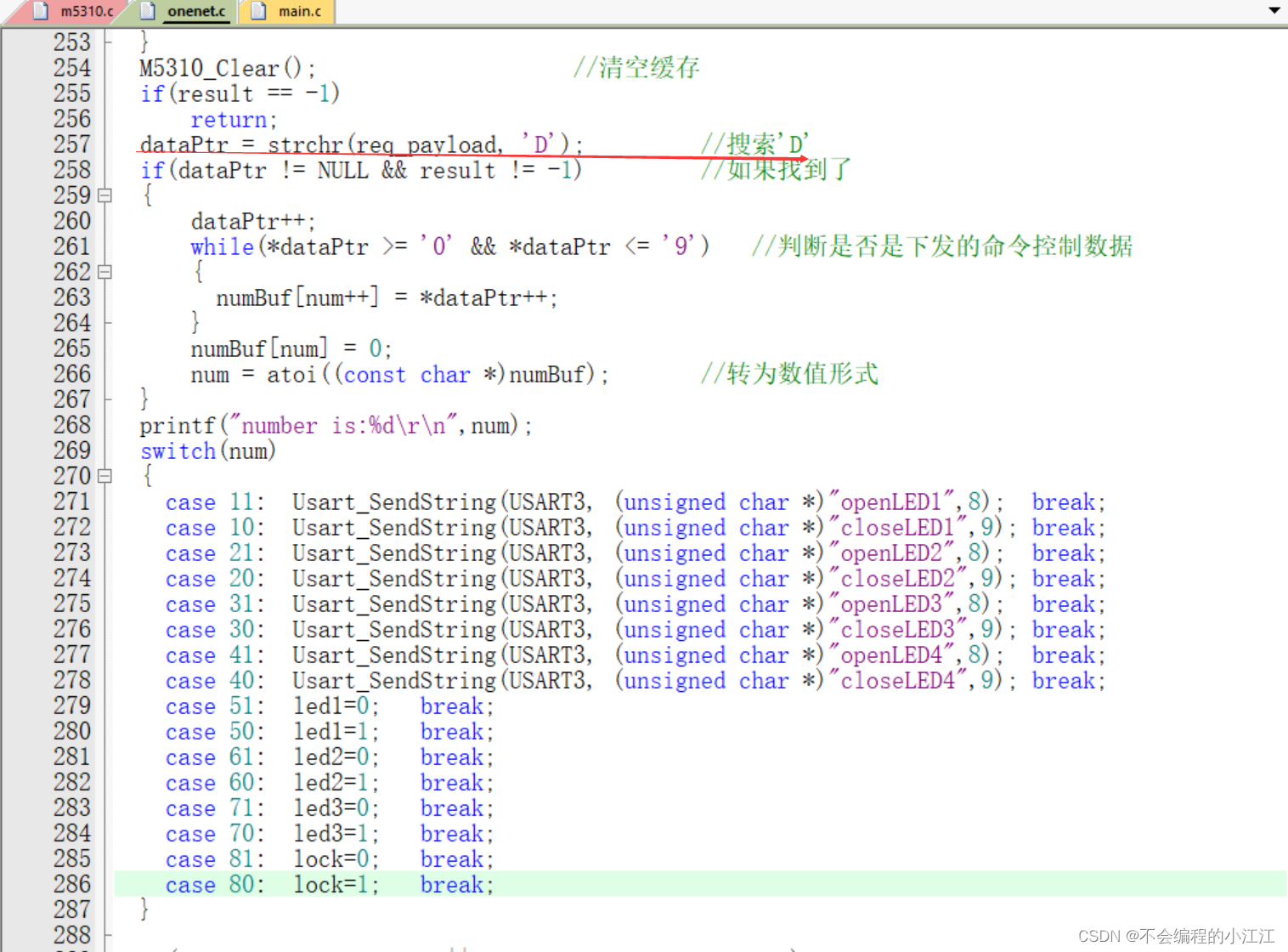Click 'led3=1;' on the case 70 line
Viewport: 1288px width, 952px height.
click(336, 834)
